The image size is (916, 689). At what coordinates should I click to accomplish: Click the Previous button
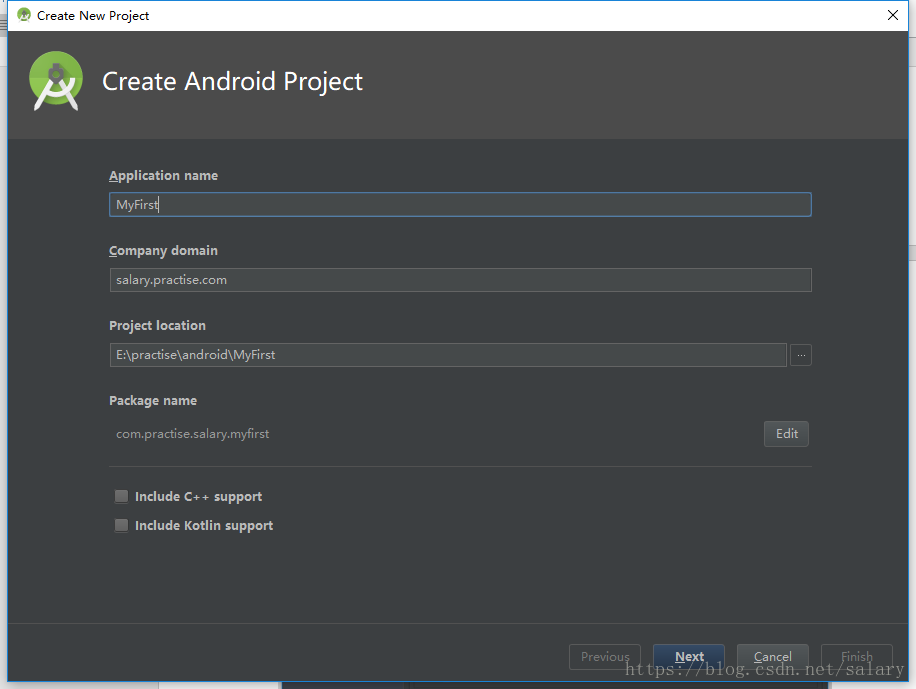pos(605,657)
